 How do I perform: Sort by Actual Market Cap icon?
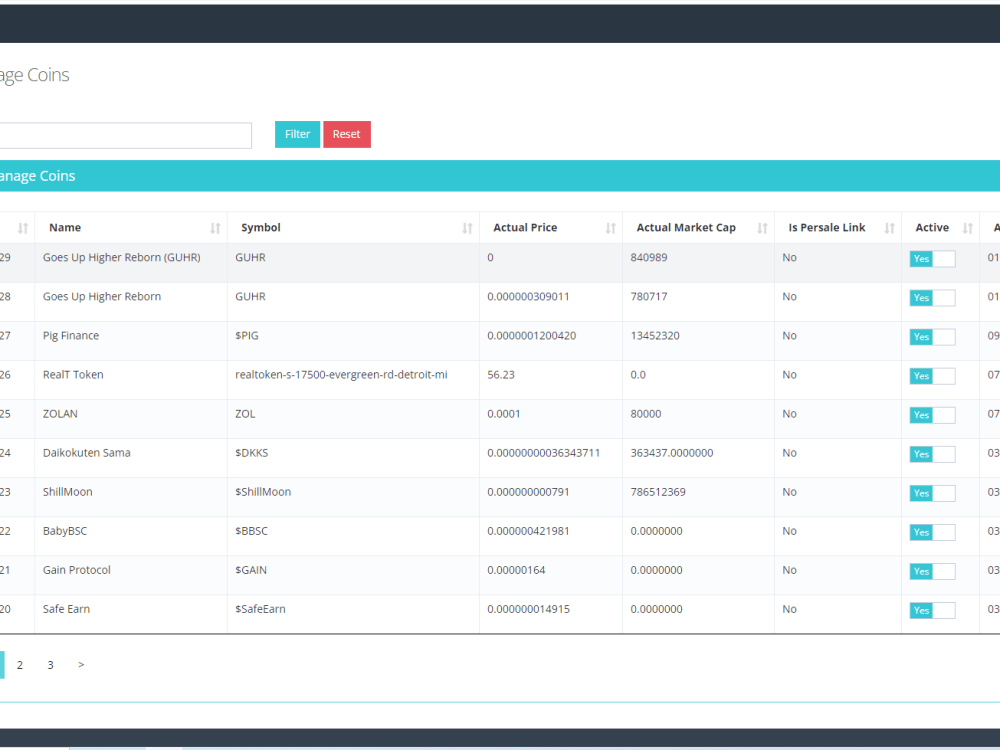[x=762, y=228]
